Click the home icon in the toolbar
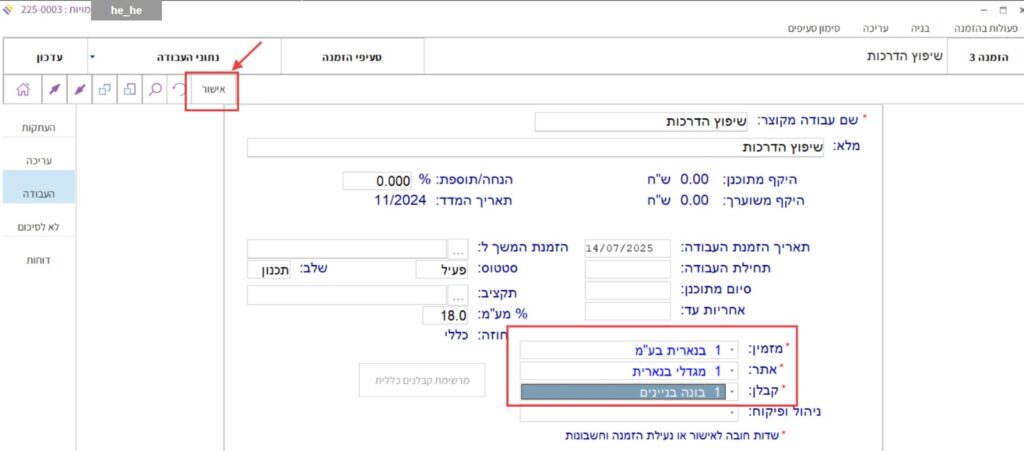 pyautogui.click(x=22, y=90)
